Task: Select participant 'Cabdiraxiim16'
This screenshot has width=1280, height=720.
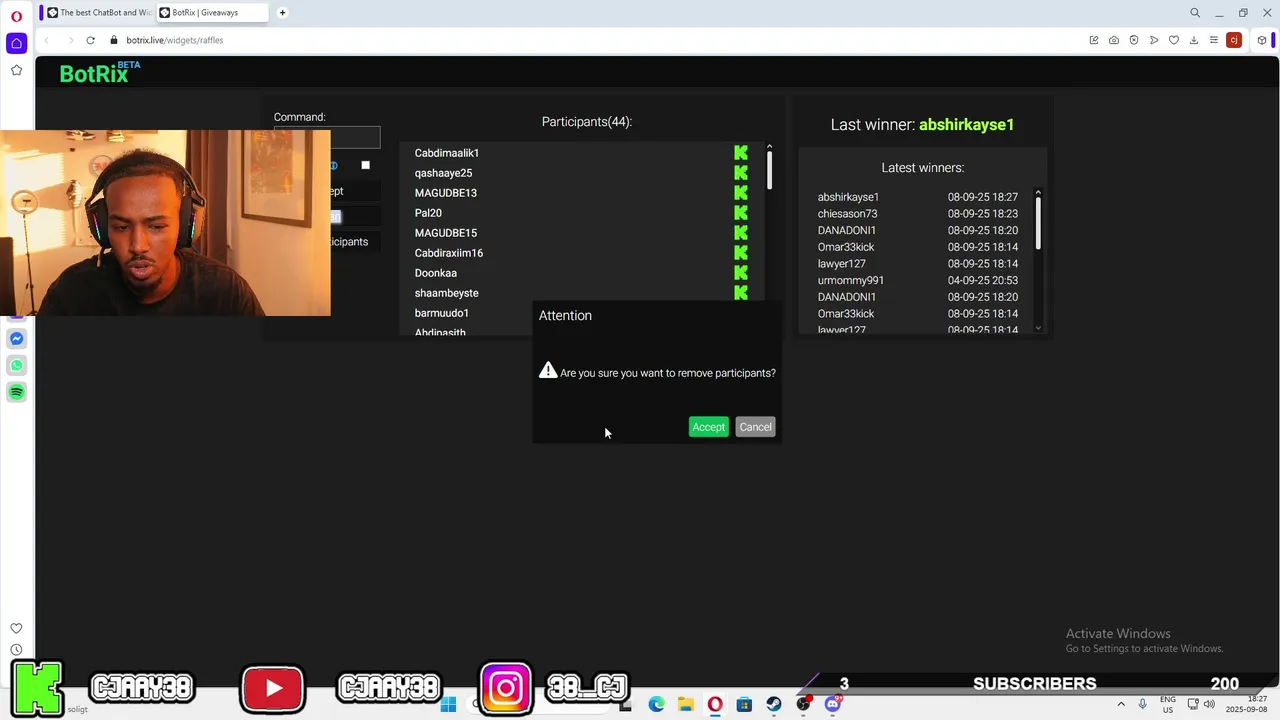Action: pos(448,253)
